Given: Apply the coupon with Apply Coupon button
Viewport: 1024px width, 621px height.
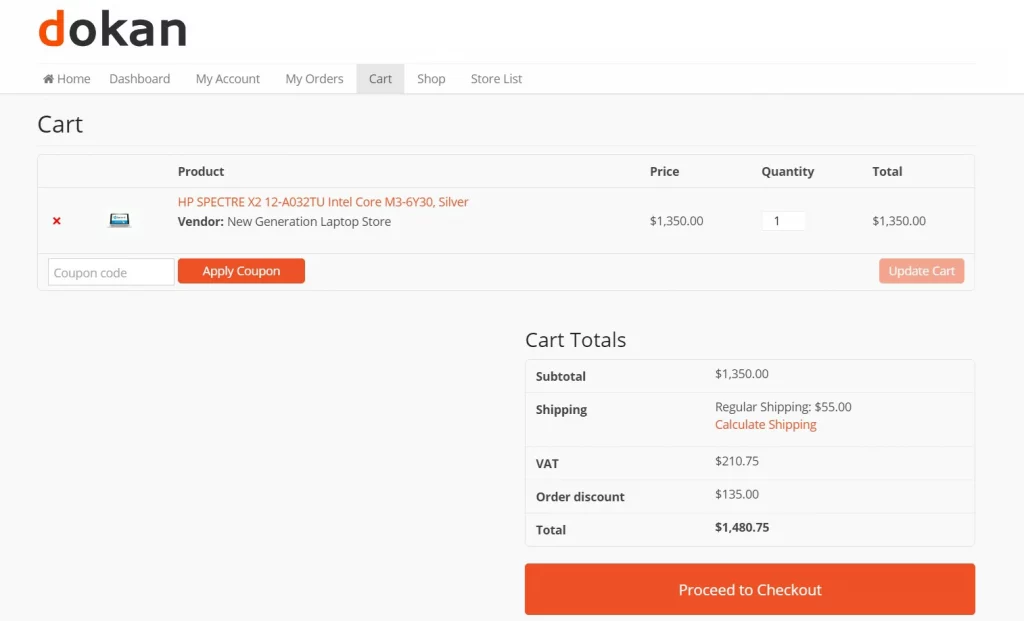Looking at the screenshot, I should [241, 271].
